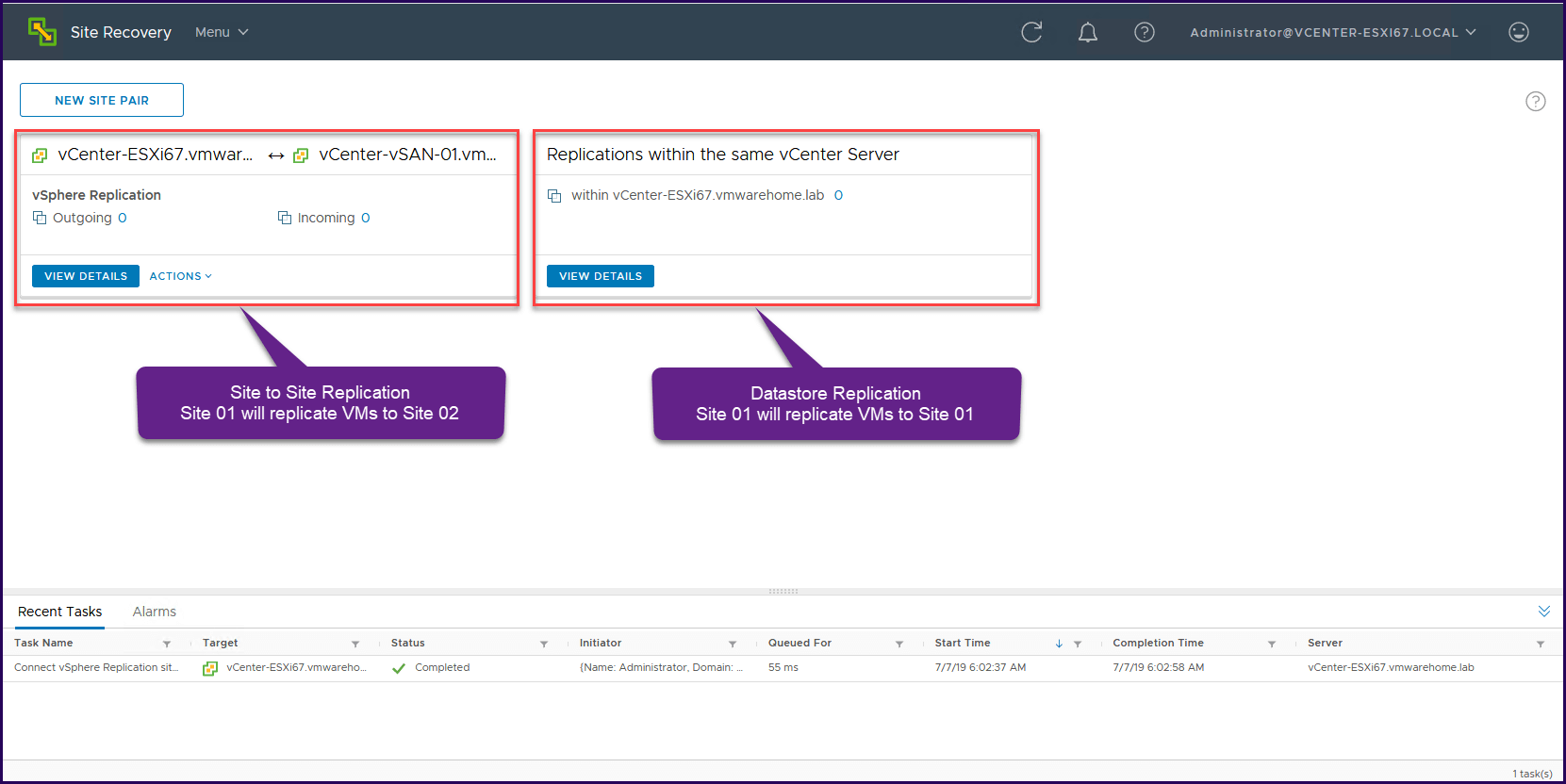1566x784 pixels.
Task: Click the Incoming count 0 link
Action: (366, 218)
